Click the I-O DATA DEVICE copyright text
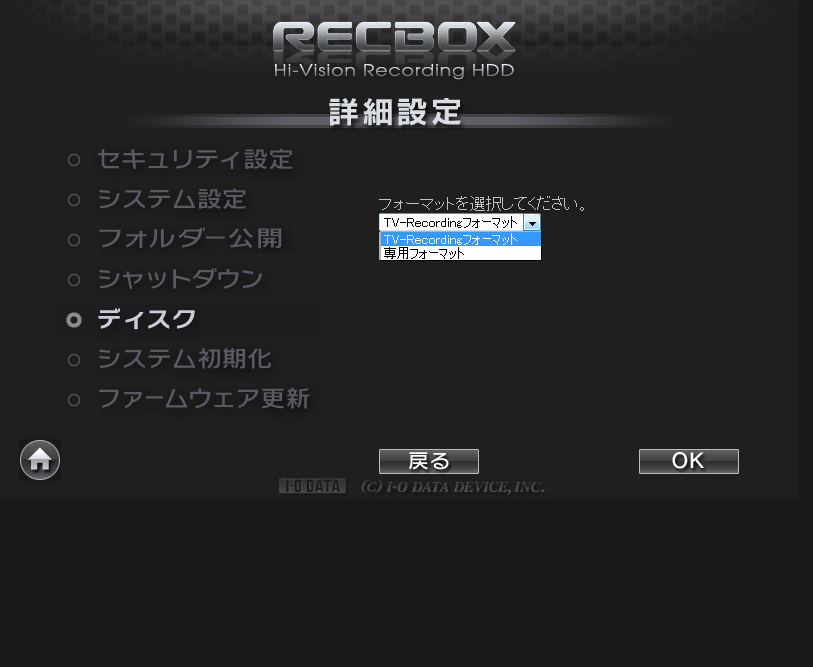 click(x=452, y=487)
